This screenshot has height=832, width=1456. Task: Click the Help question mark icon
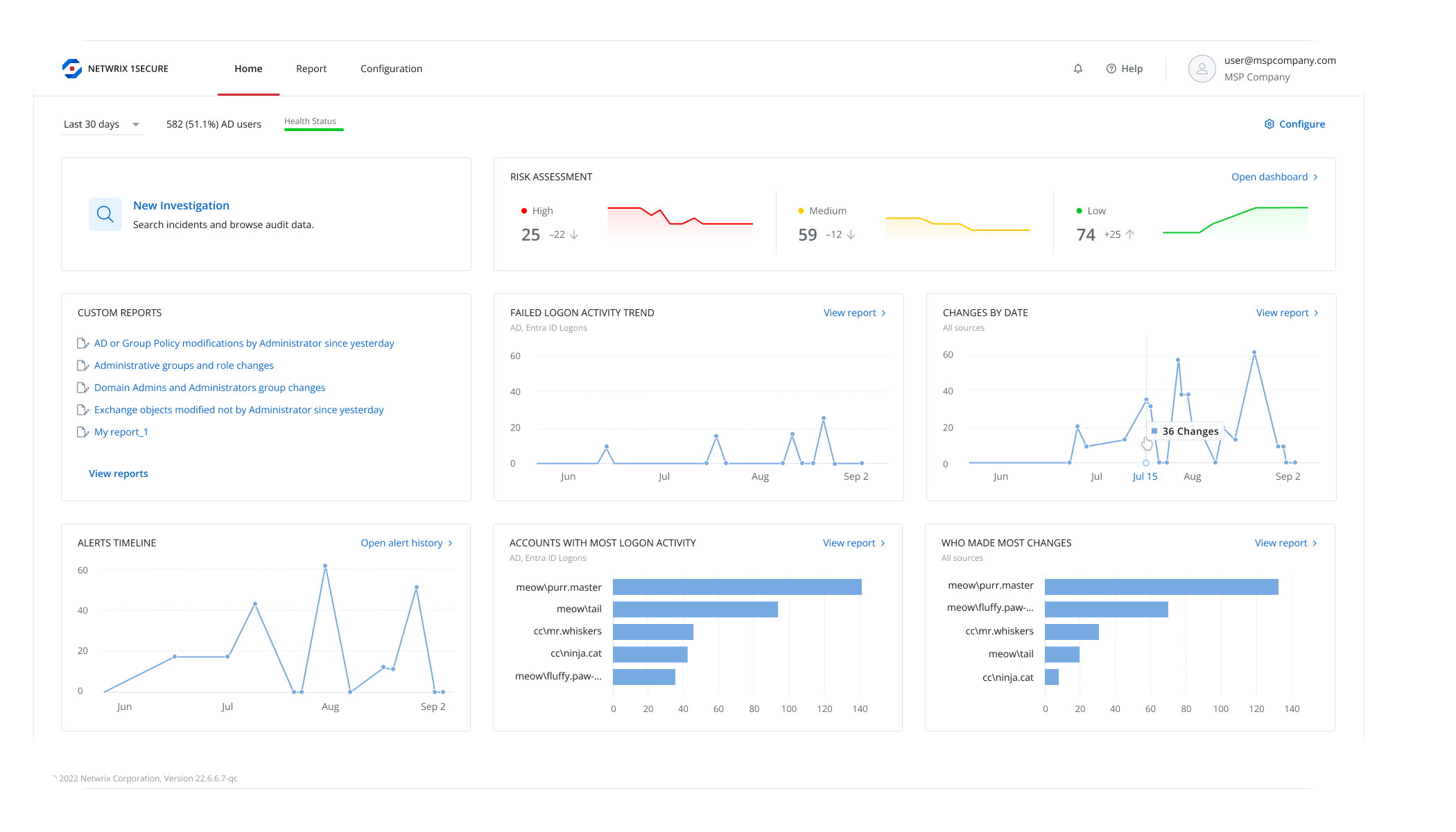click(x=1111, y=69)
